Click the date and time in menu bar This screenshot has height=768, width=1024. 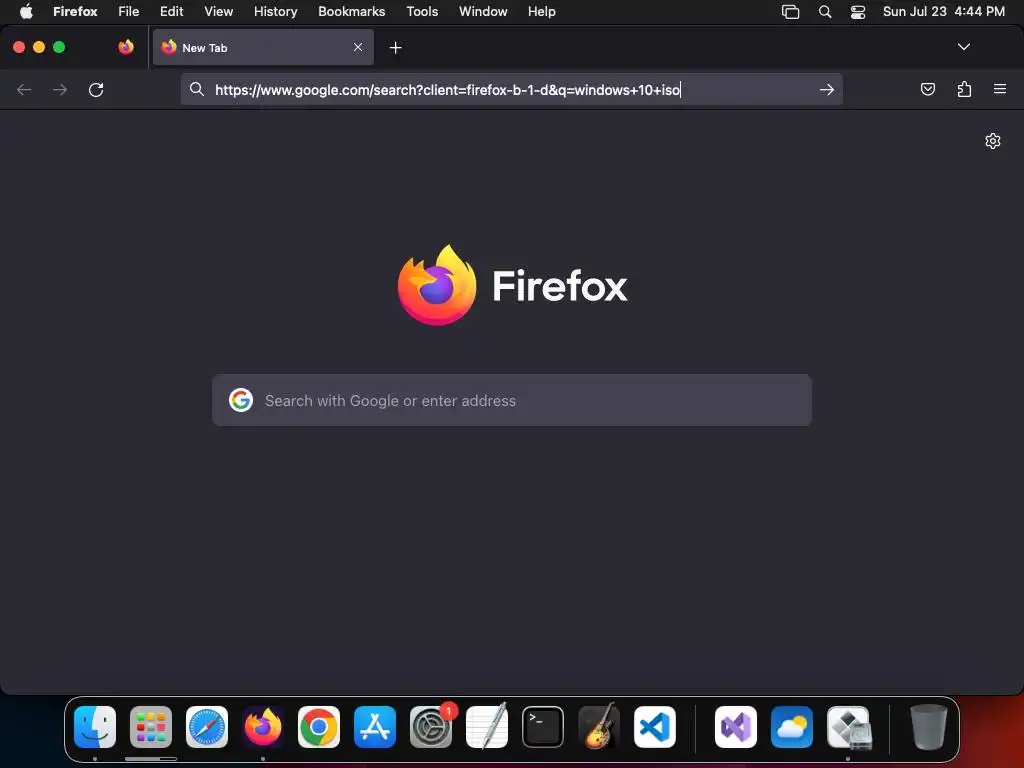pyautogui.click(x=944, y=11)
